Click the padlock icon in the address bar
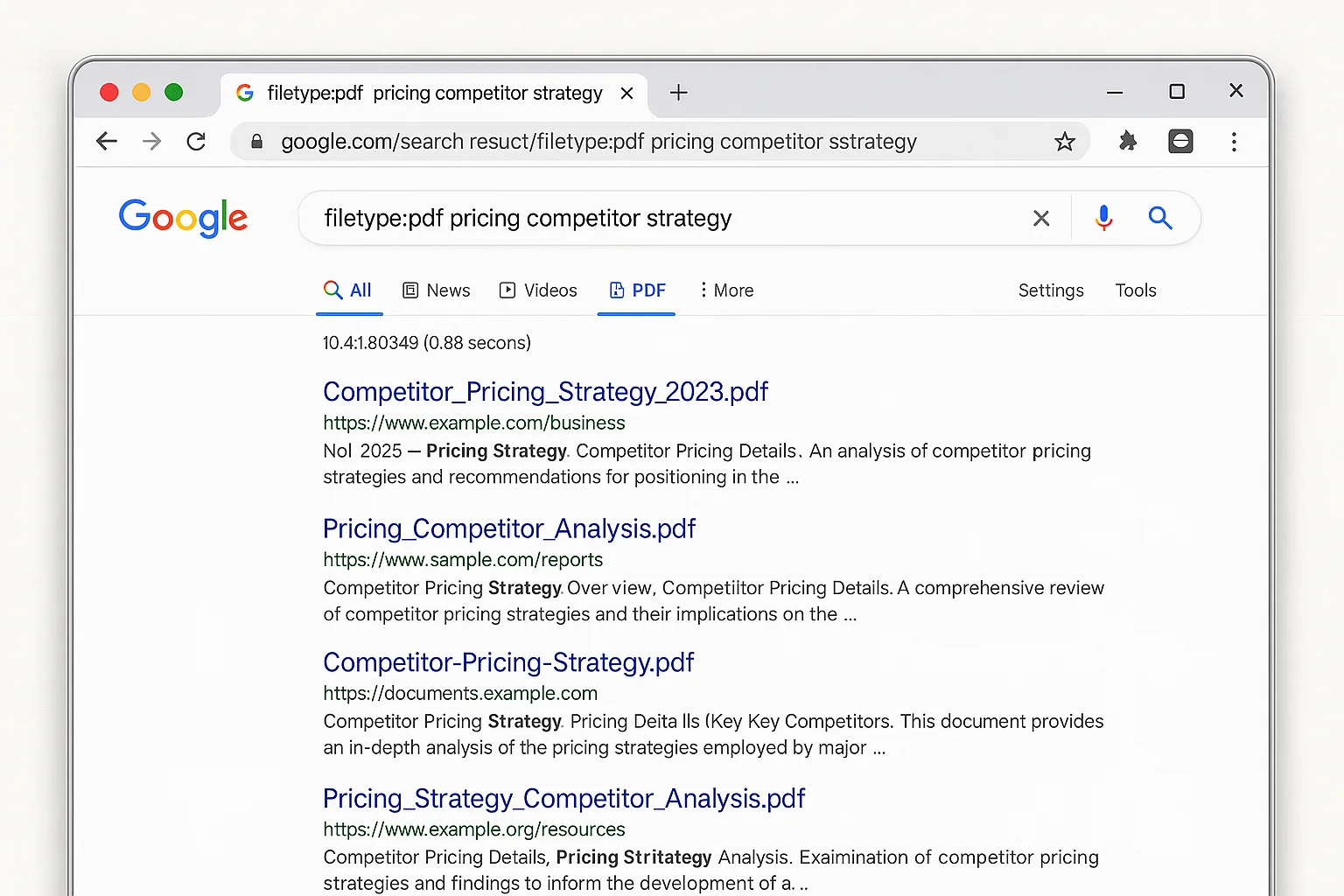This screenshot has height=896, width=1344. pos(256,141)
